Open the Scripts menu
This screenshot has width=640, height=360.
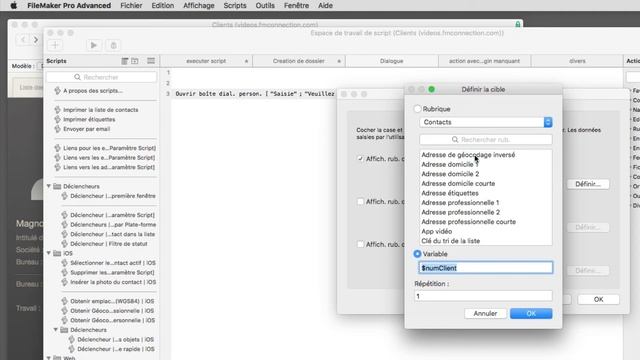235,5
